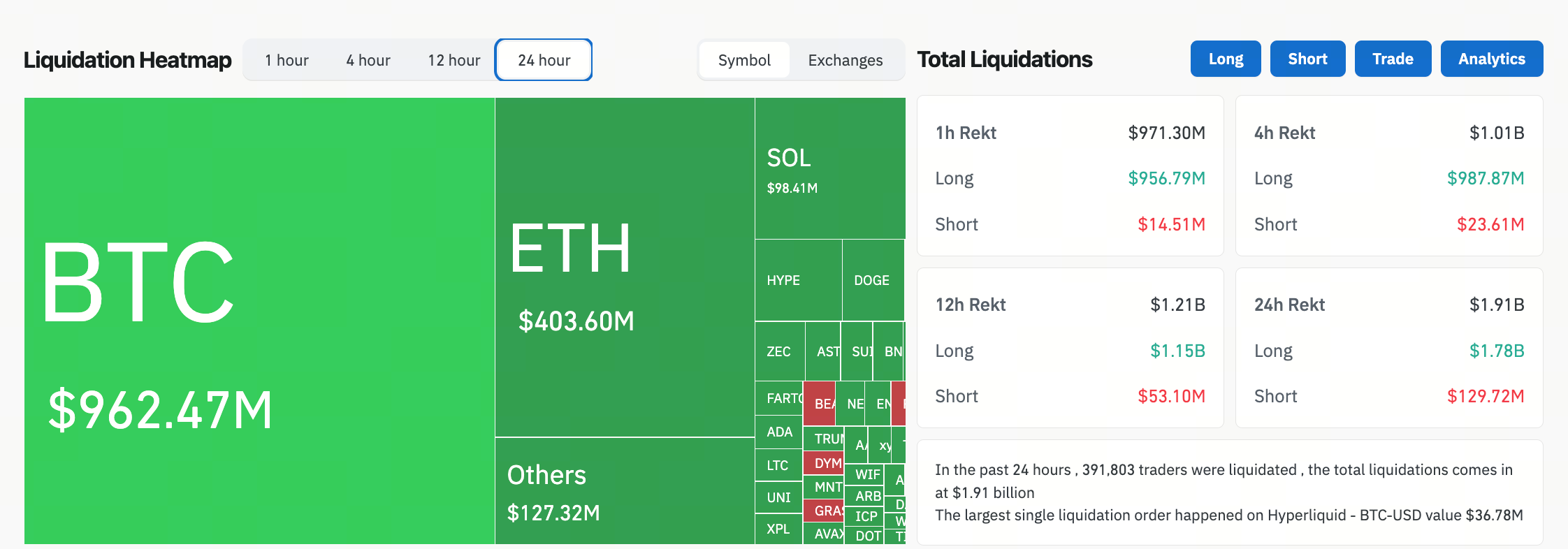Switch to the 4 hour timeframe
The height and width of the screenshot is (549, 1568).
click(x=368, y=60)
